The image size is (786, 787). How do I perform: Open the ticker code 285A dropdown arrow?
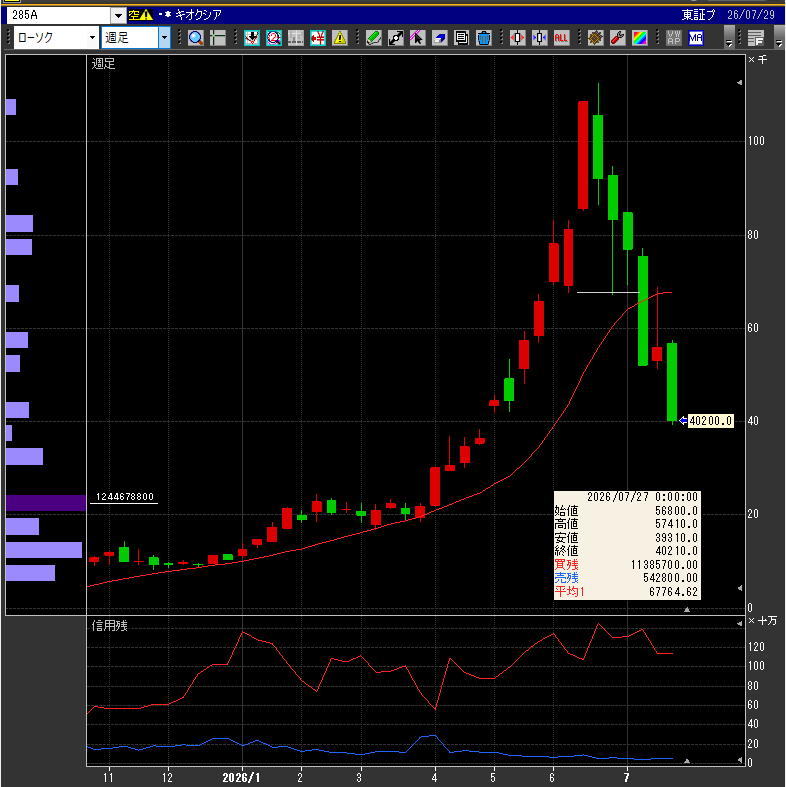(x=118, y=16)
